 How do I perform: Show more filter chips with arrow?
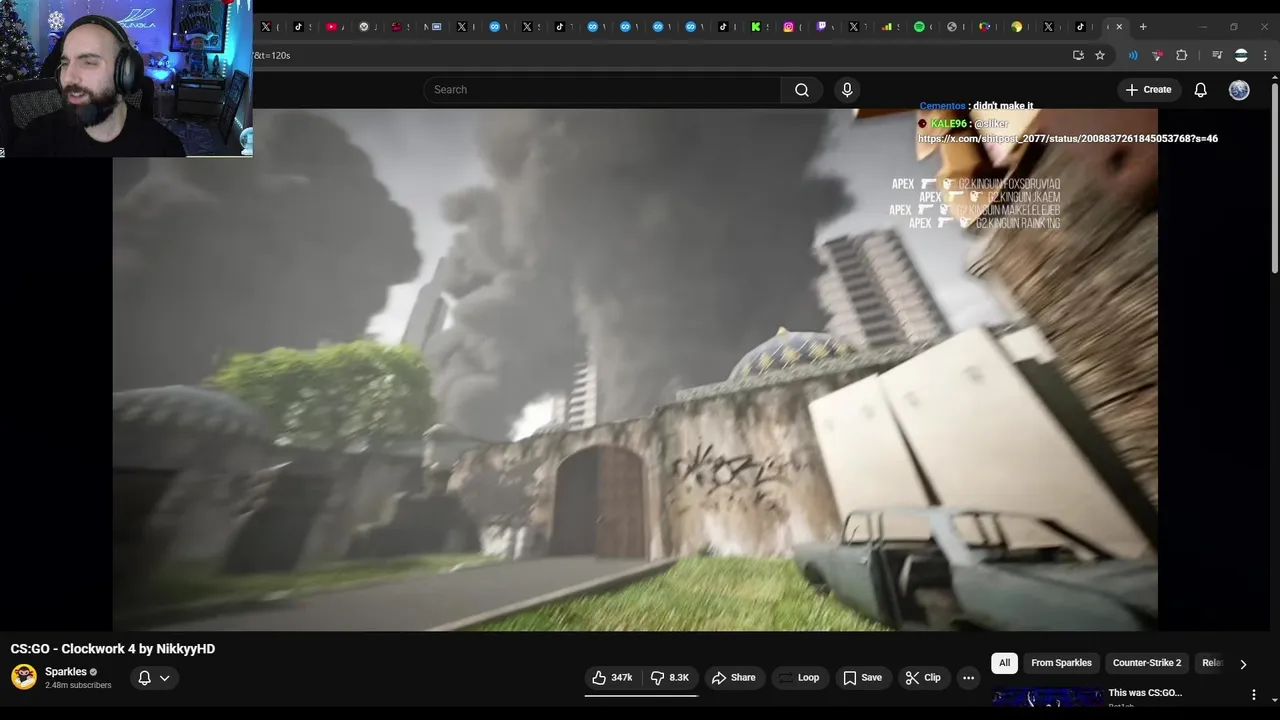pyautogui.click(x=1243, y=664)
